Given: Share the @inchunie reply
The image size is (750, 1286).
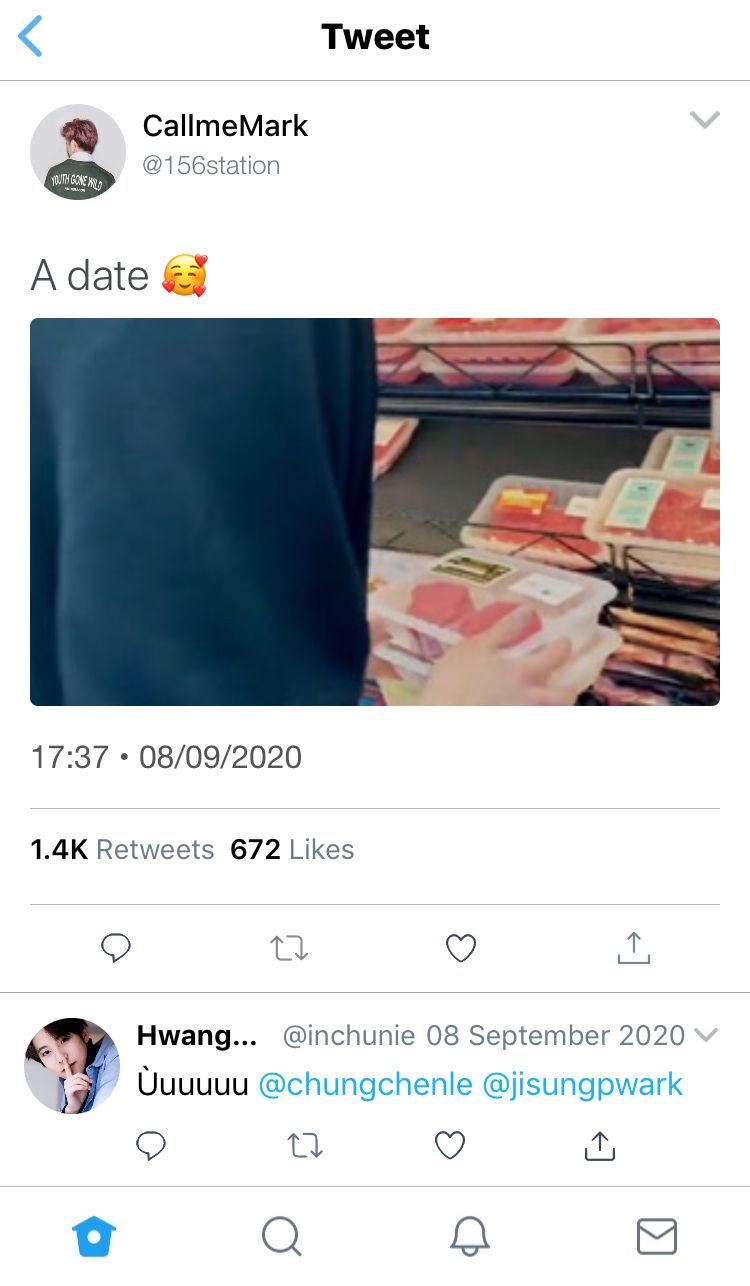Looking at the screenshot, I should tap(598, 1145).
